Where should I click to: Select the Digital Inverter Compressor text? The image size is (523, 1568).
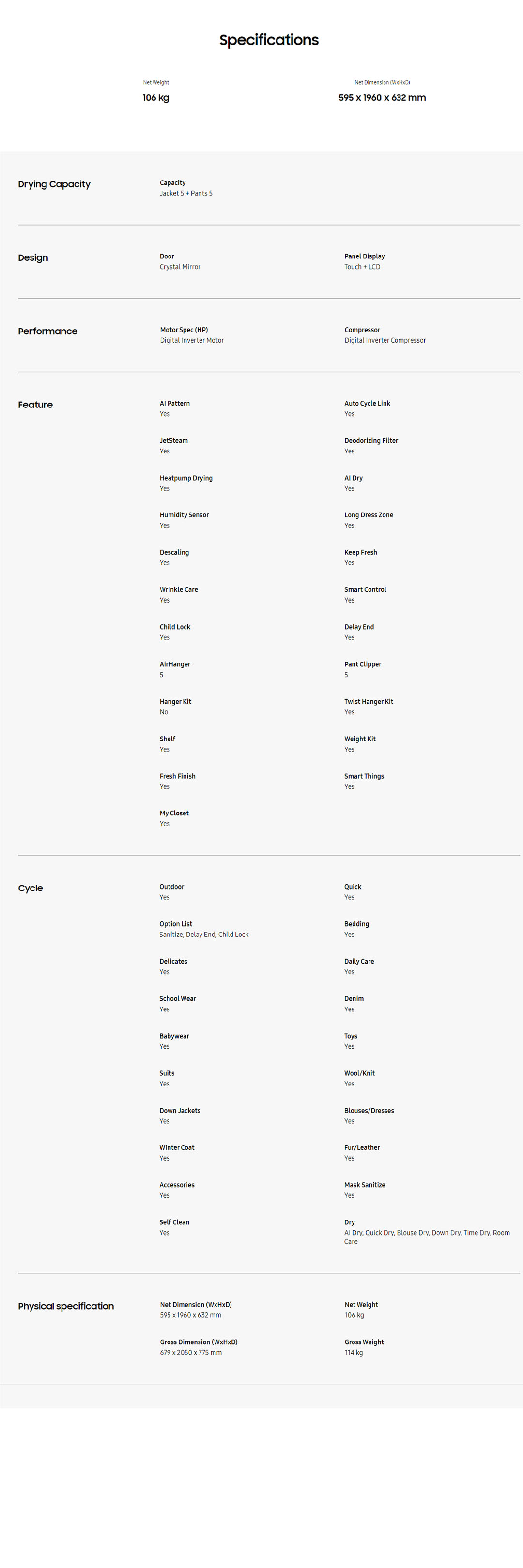coord(385,340)
